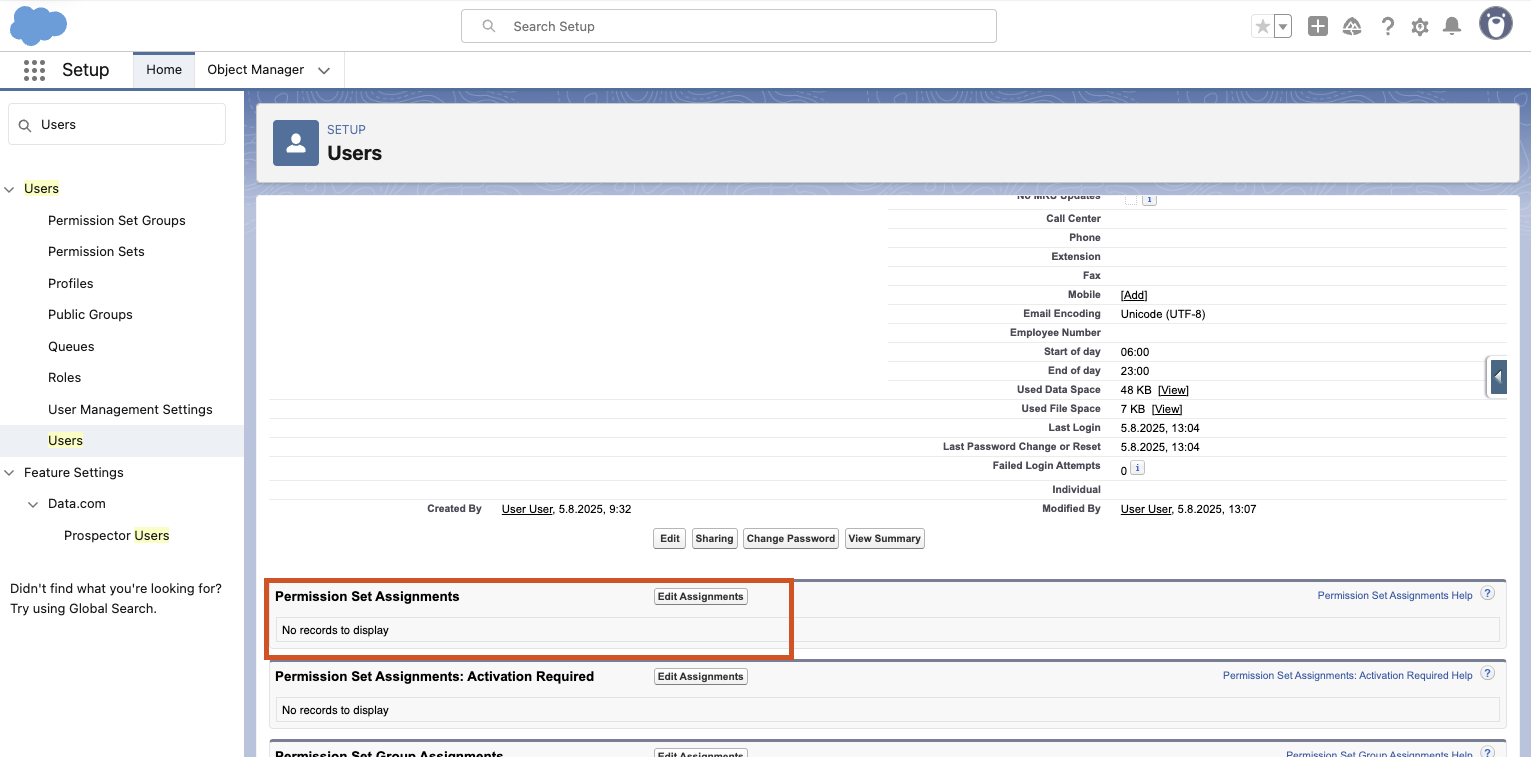Collapse the Users tree section
This screenshot has width=1531, height=757.
click(10, 189)
